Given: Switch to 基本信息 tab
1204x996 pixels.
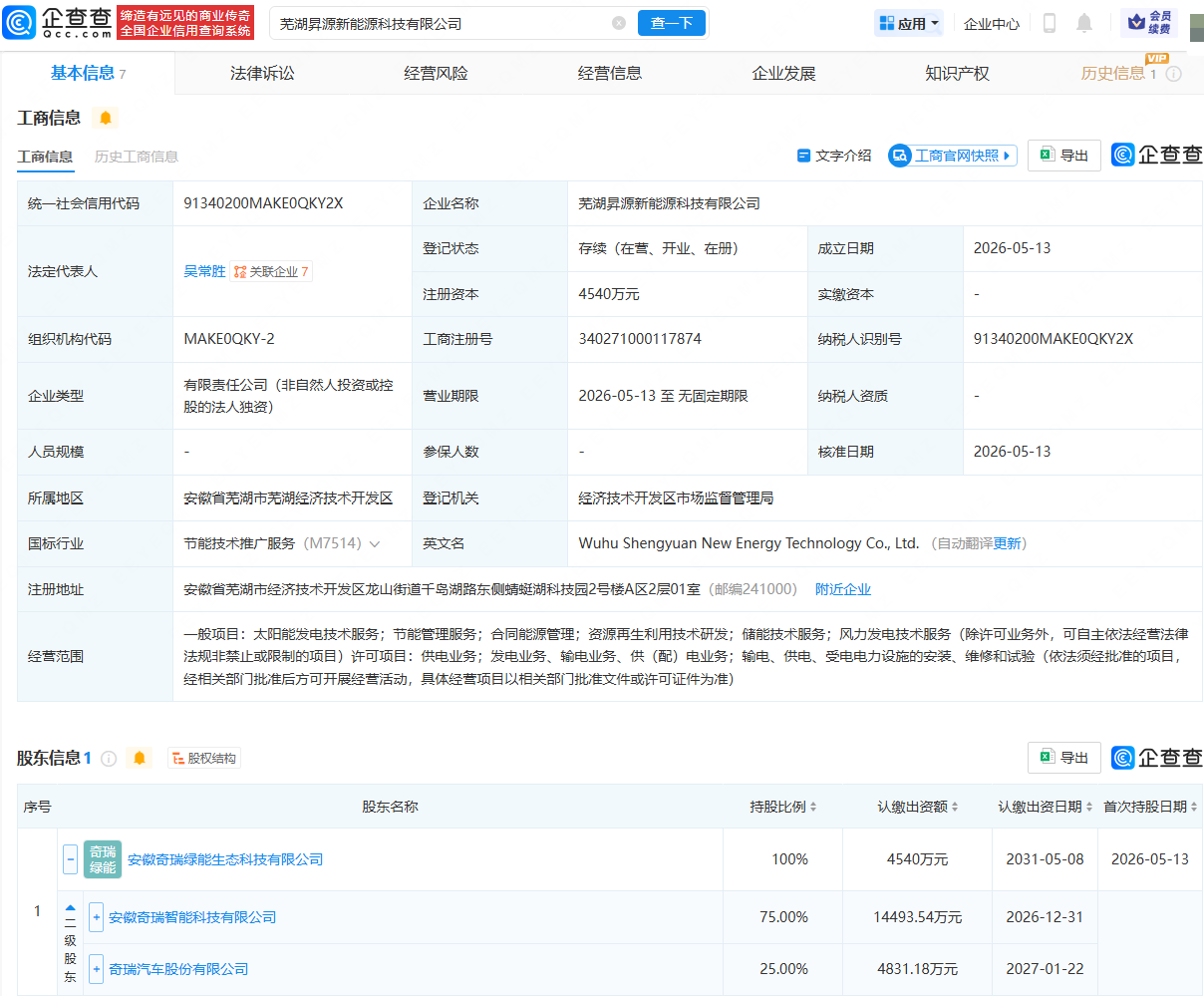Looking at the screenshot, I should coord(88,73).
